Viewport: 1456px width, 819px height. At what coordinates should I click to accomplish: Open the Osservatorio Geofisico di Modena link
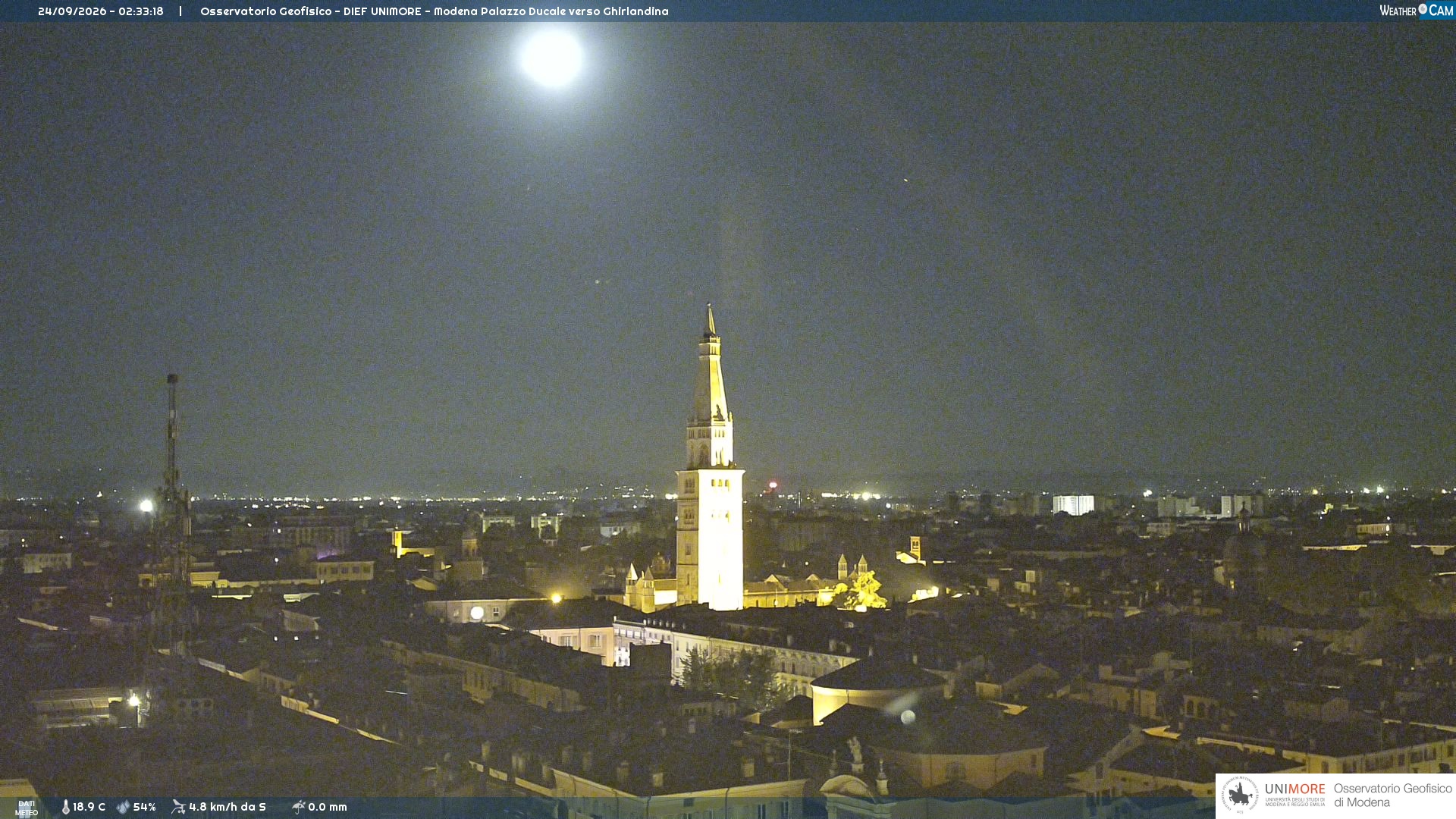1392,795
